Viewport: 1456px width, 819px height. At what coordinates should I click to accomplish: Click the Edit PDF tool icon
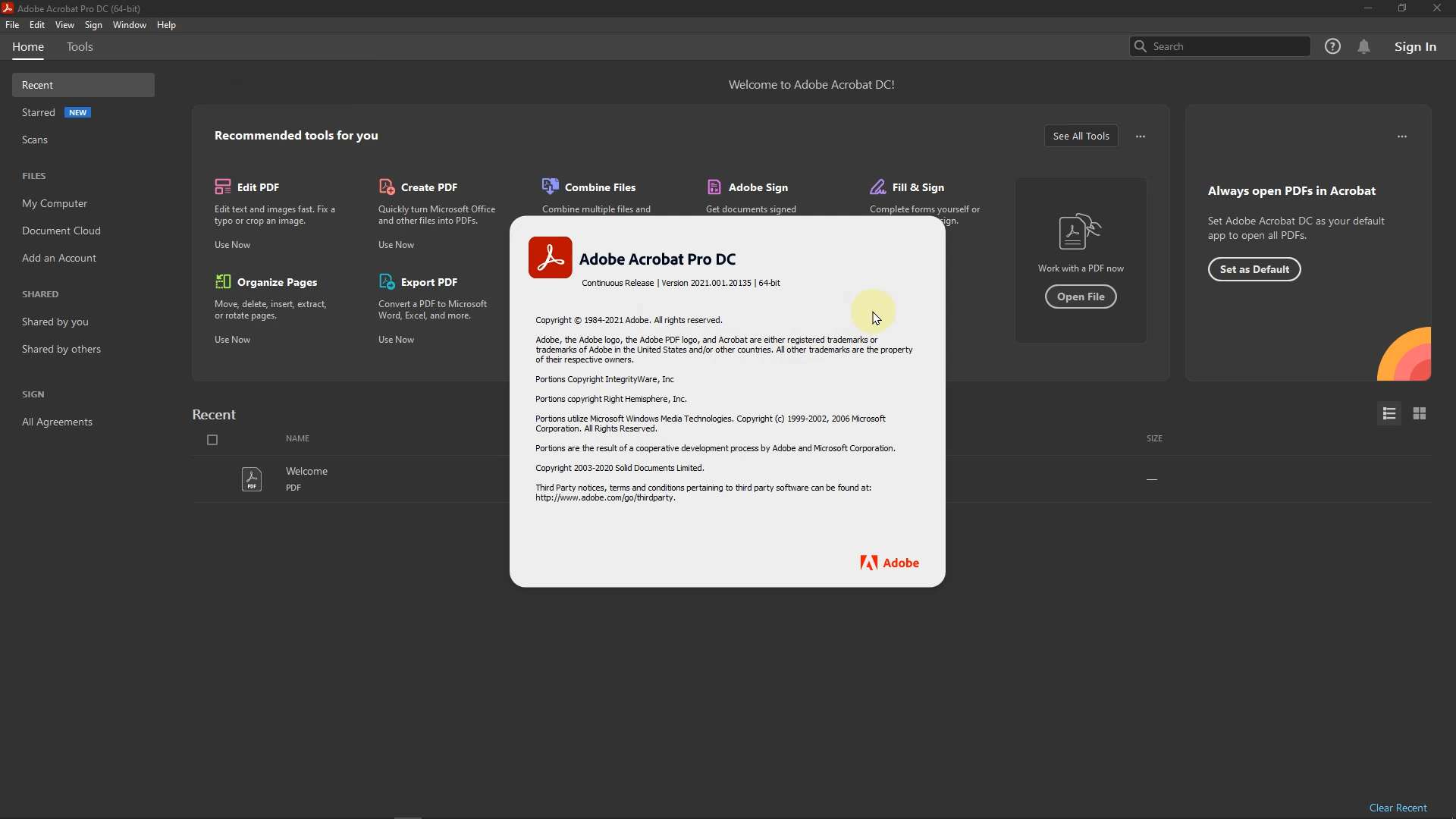tap(222, 187)
